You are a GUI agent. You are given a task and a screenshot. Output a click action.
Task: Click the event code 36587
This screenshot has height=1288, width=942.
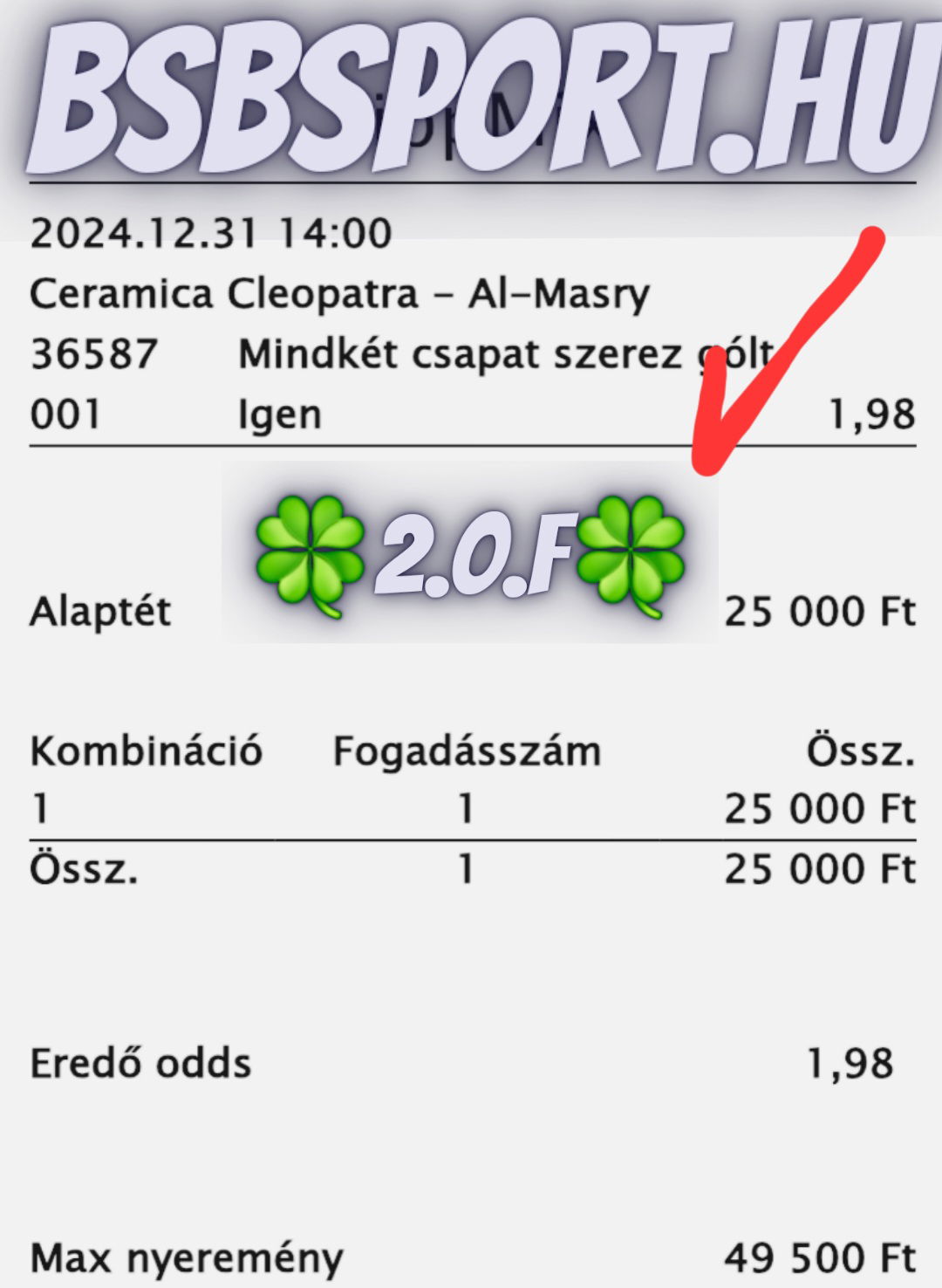point(93,355)
